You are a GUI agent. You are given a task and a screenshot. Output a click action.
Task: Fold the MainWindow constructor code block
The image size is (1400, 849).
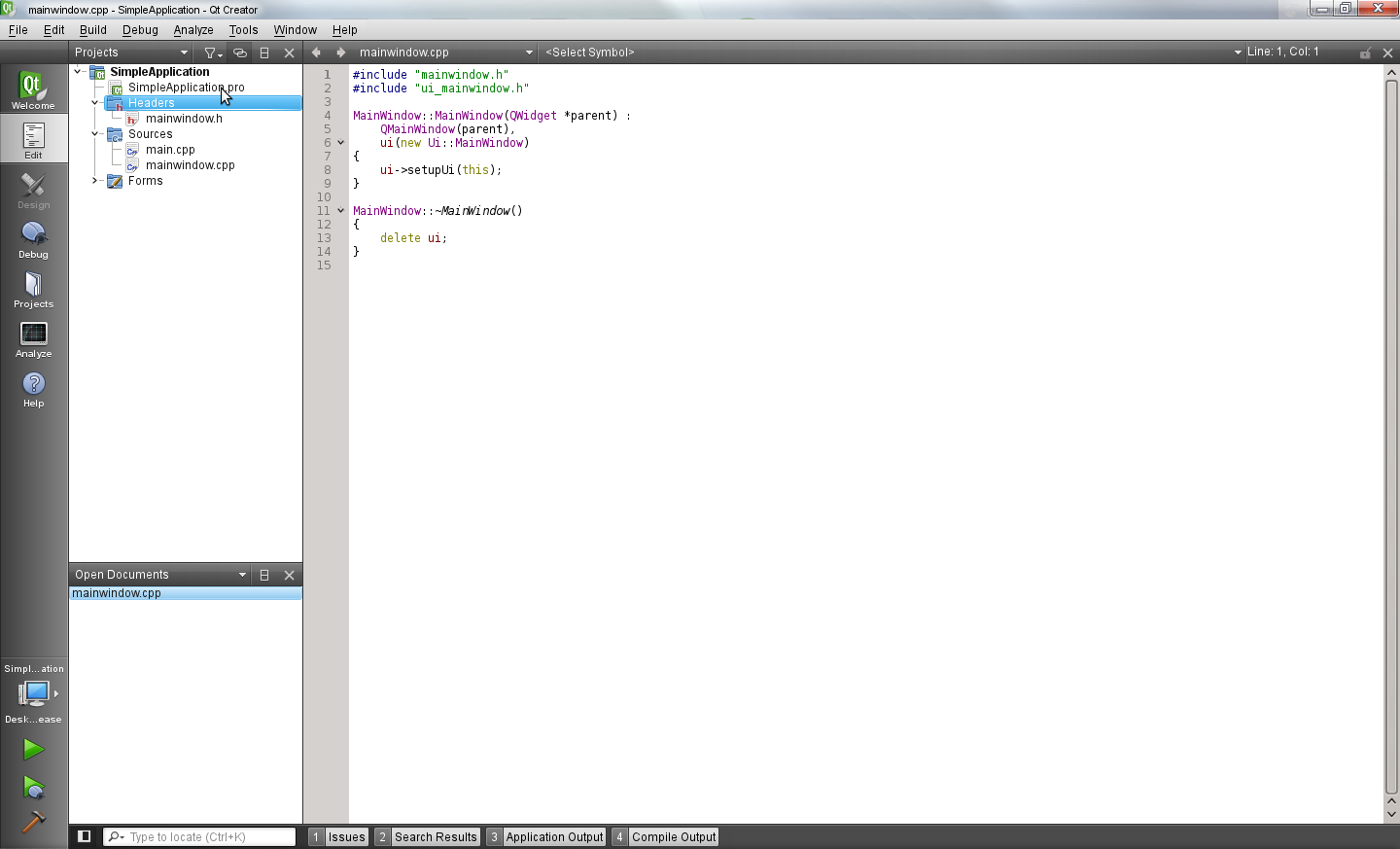341,143
